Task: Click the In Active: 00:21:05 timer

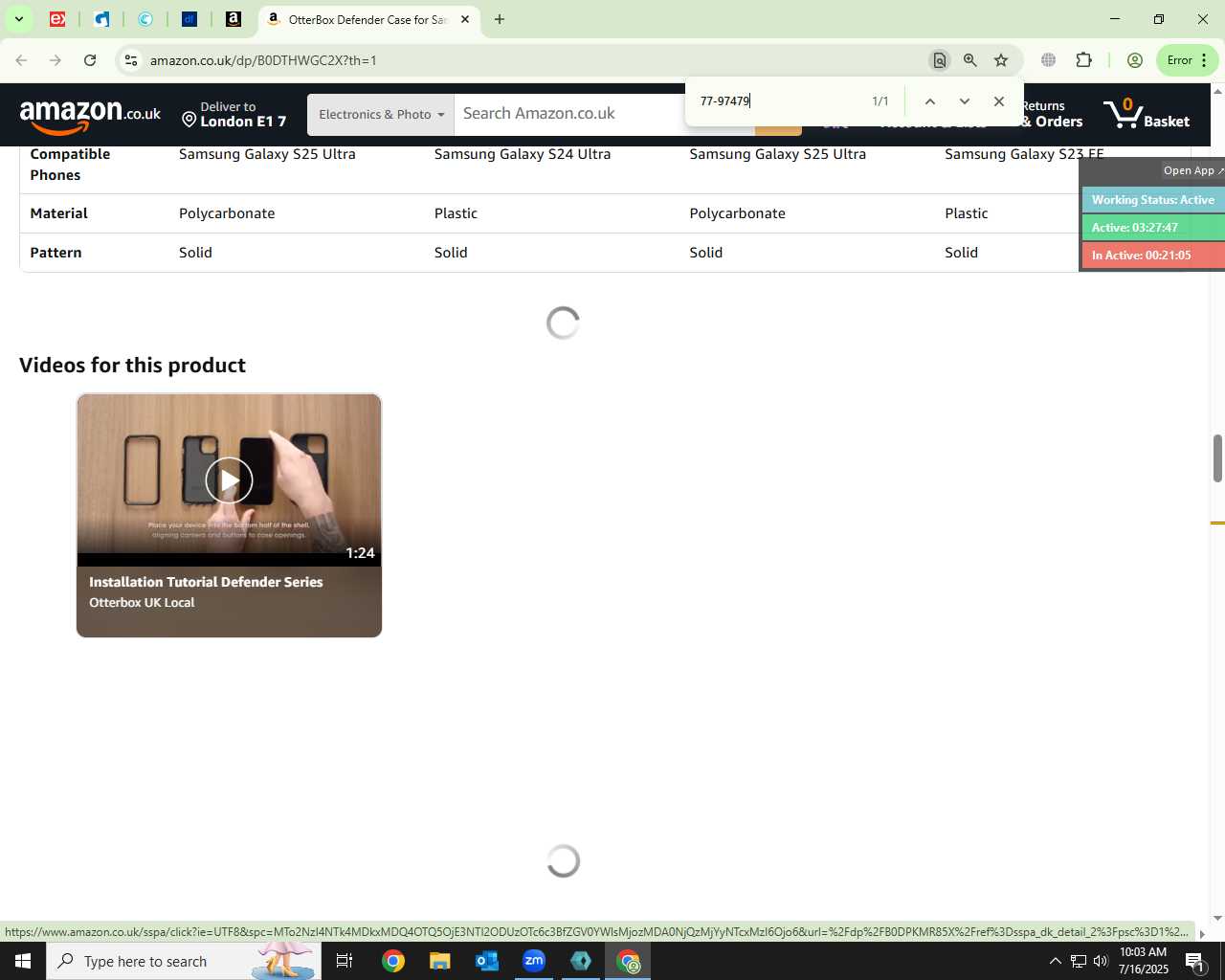Action: tap(1153, 256)
